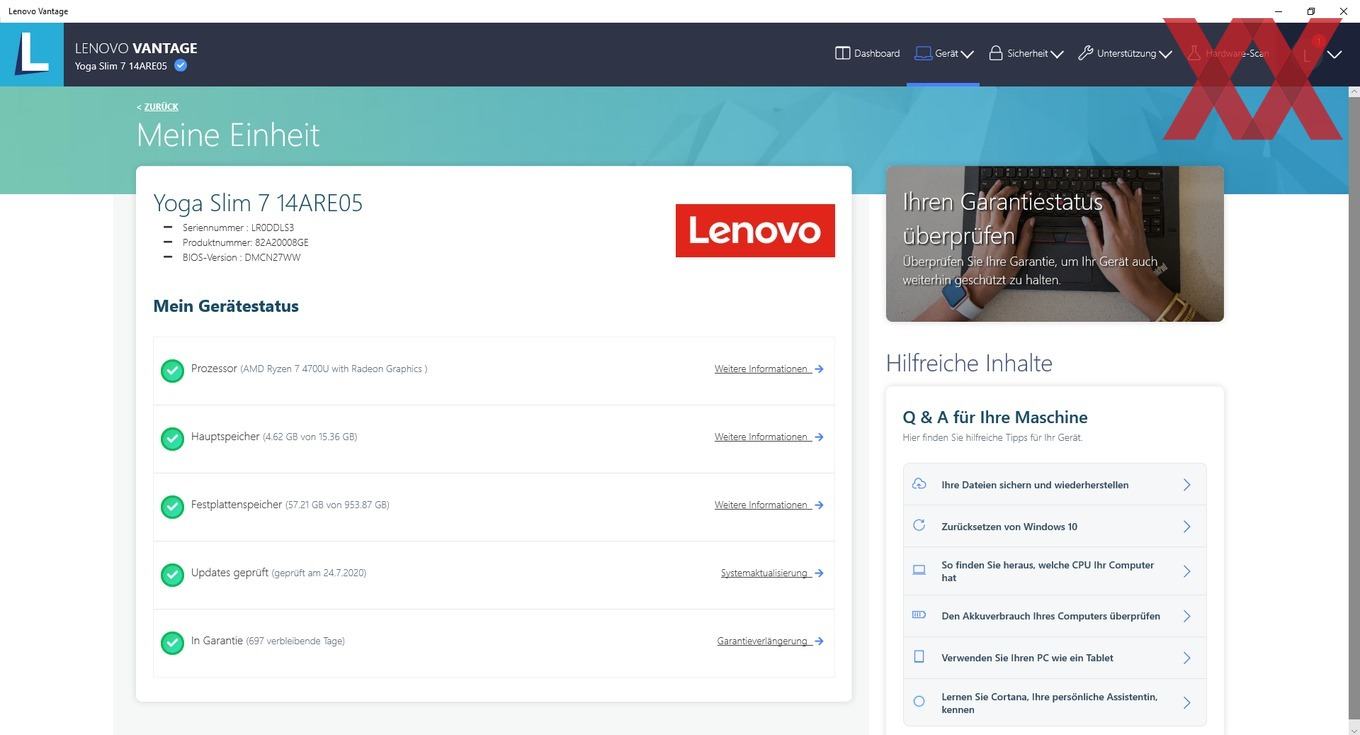The image size is (1360, 735).
Task: Expand chevron for the Tablet article row
Action: coord(1187,658)
